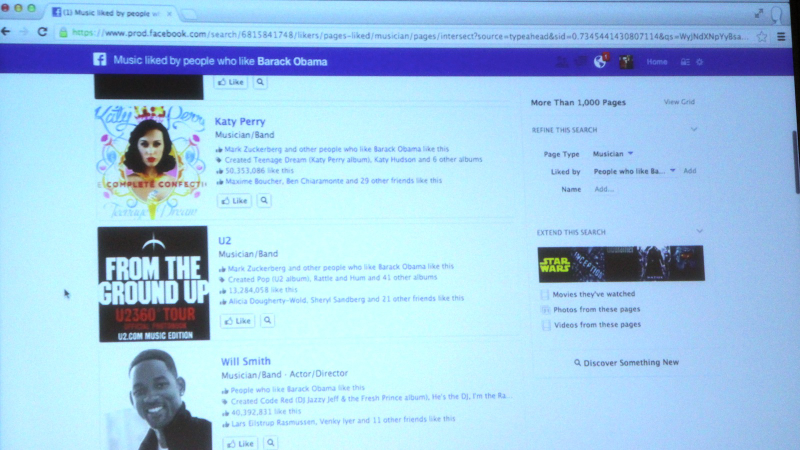The width and height of the screenshot is (800, 450).
Task: Click search magnifier next to U2 Like
Action: click(x=267, y=320)
